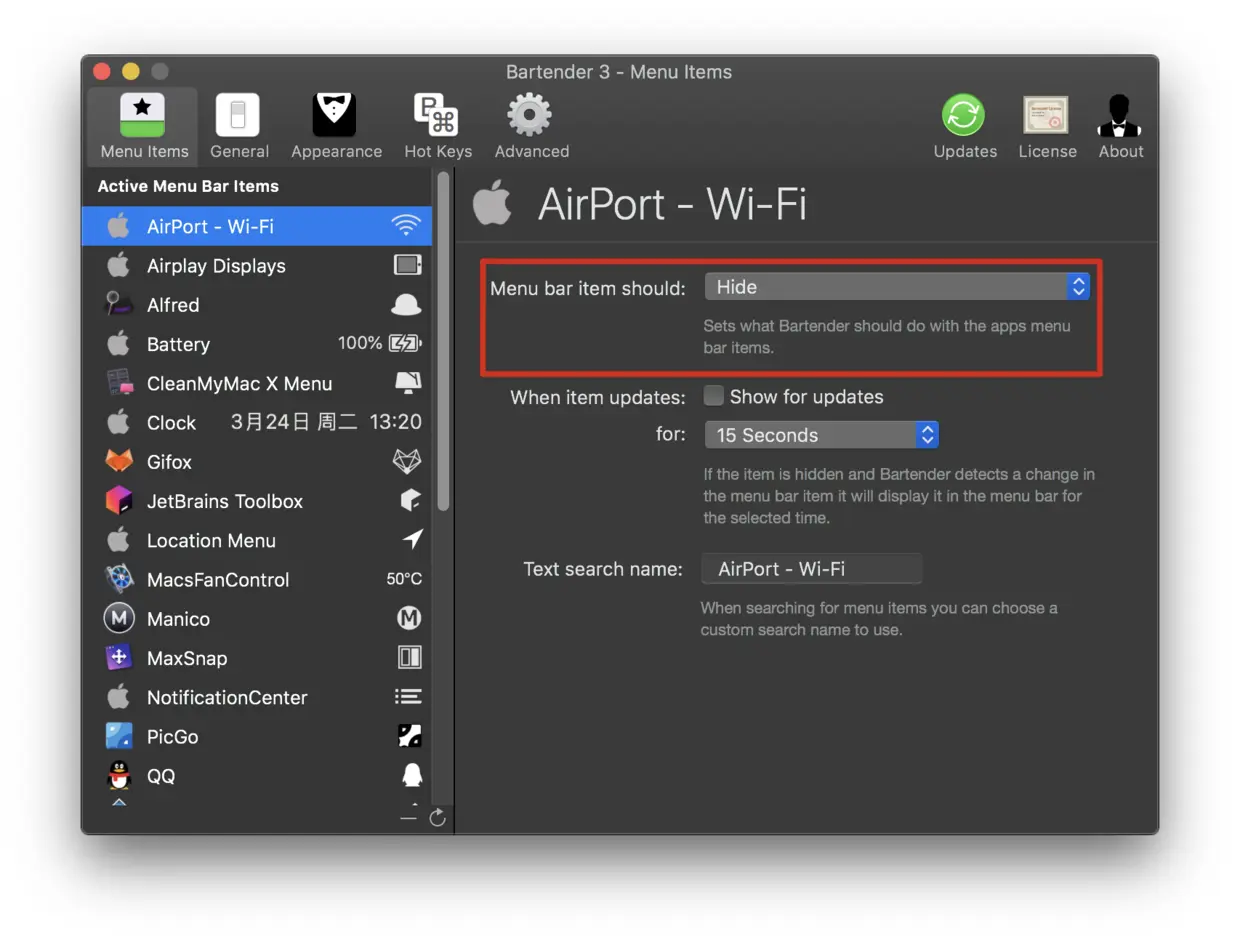Click the sidebar list scrollbar
Screen dimensions: 1240x942
[x=443, y=340]
